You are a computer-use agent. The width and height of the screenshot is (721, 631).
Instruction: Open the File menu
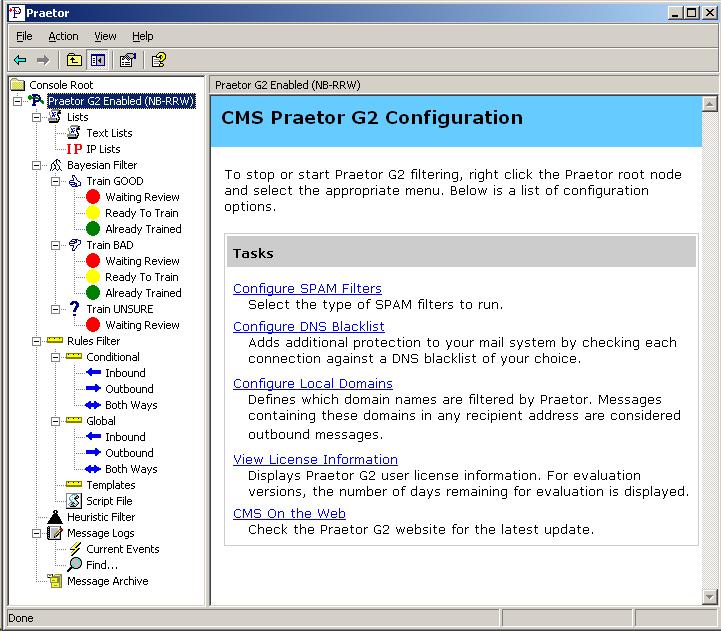tap(24, 36)
